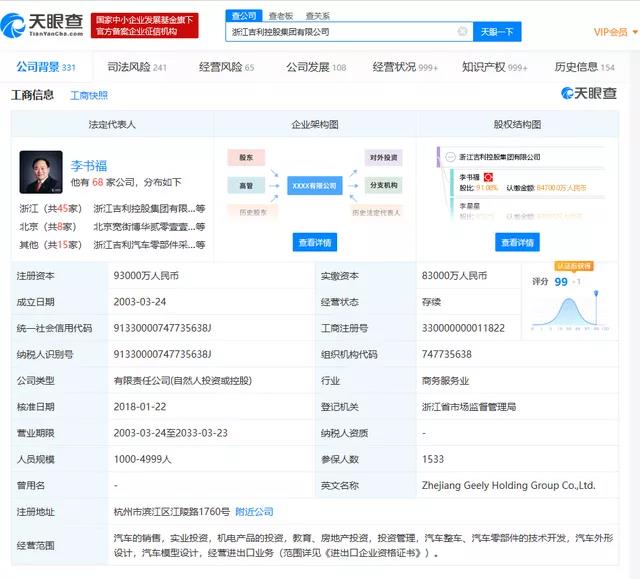Click the red 国家中小企业发展基金旗下 banner
The width and height of the screenshot is (640, 579).
click(x=144, y=26)
